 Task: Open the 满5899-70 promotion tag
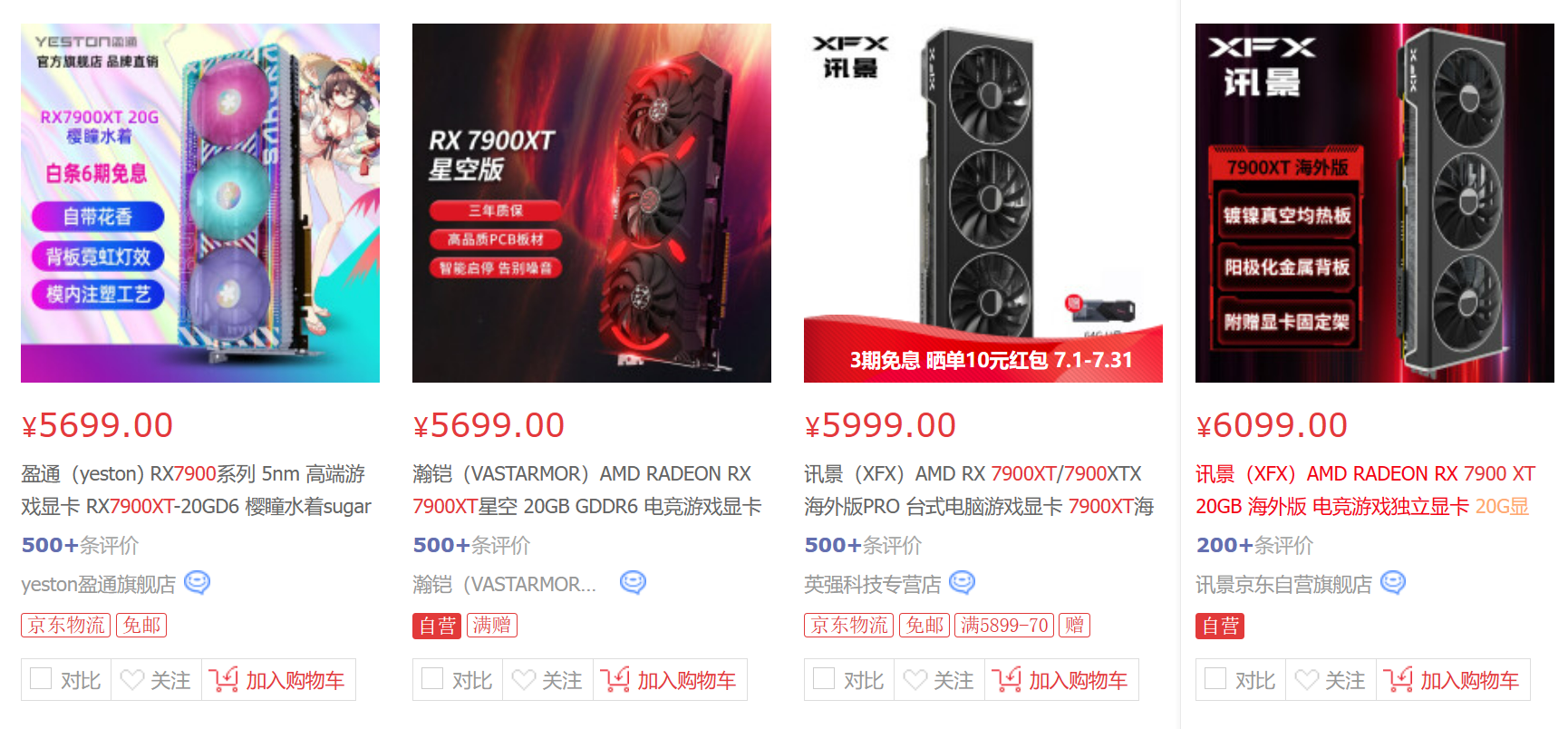click(1004, 625)
